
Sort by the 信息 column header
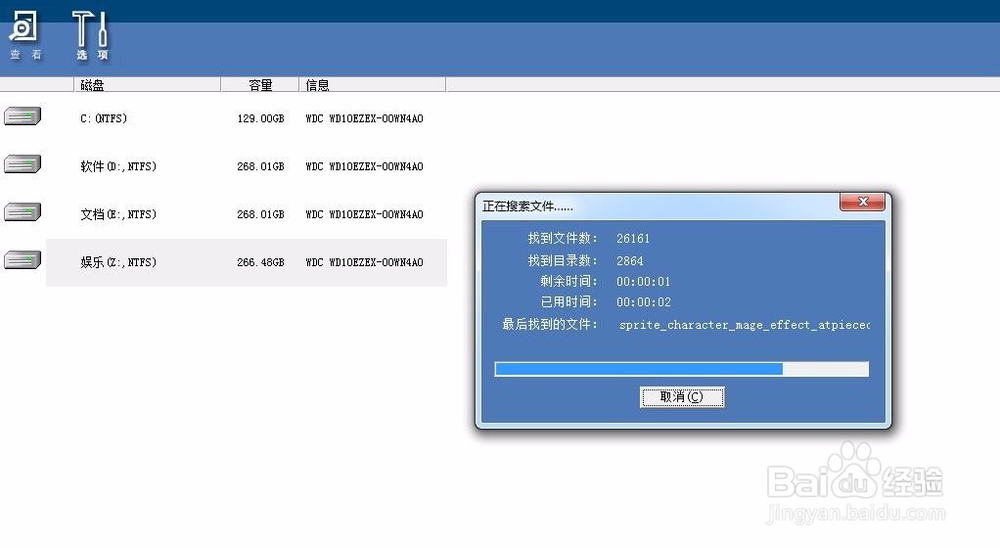[x=372, y=85]
